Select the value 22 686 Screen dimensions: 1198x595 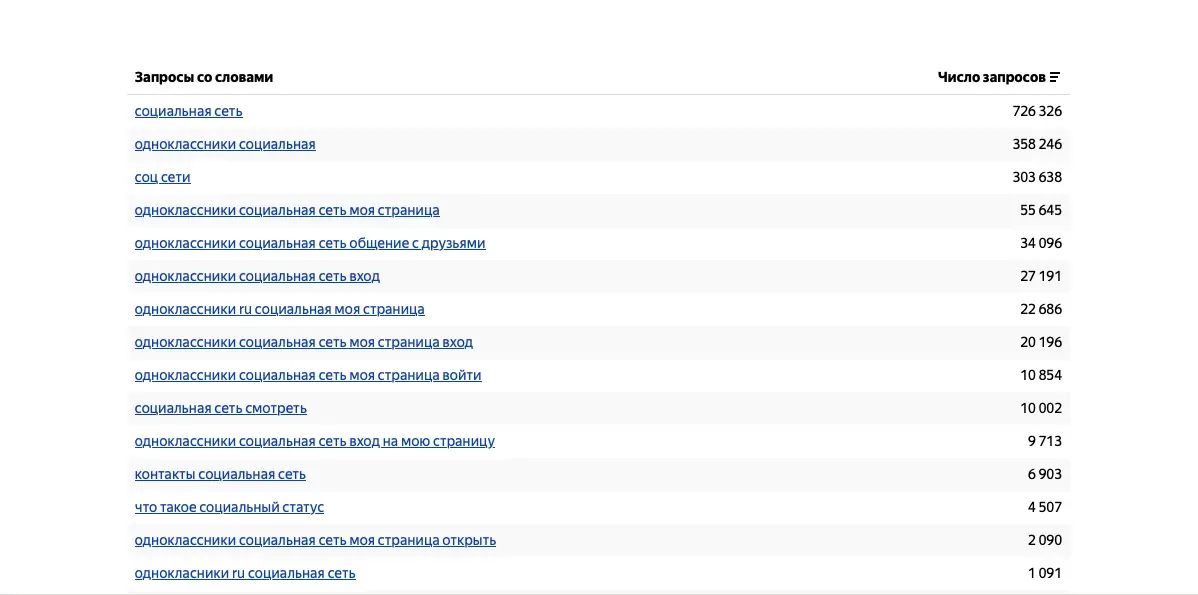[x=1041, y=309]
